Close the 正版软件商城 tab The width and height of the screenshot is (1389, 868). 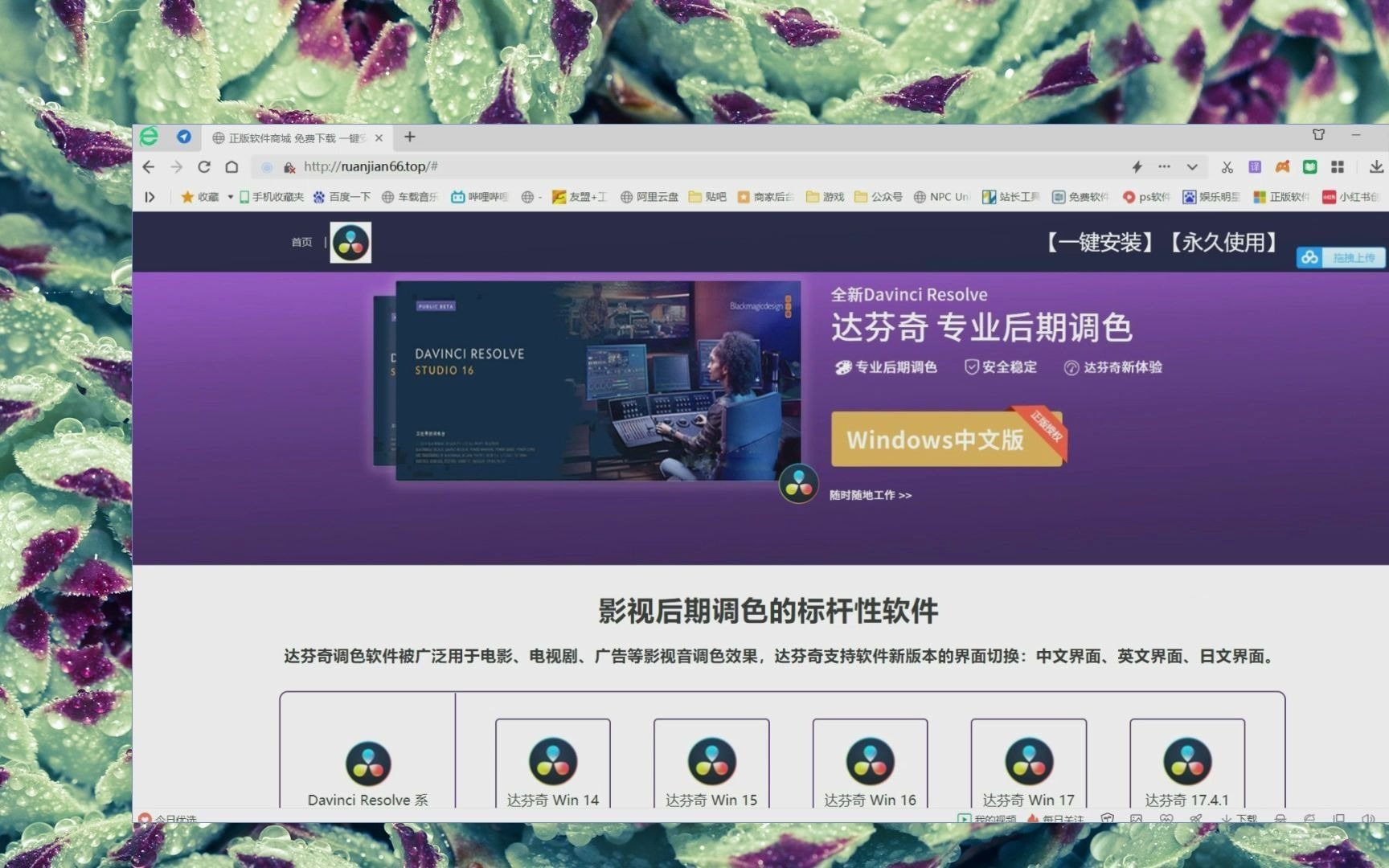tap(379, 138)
